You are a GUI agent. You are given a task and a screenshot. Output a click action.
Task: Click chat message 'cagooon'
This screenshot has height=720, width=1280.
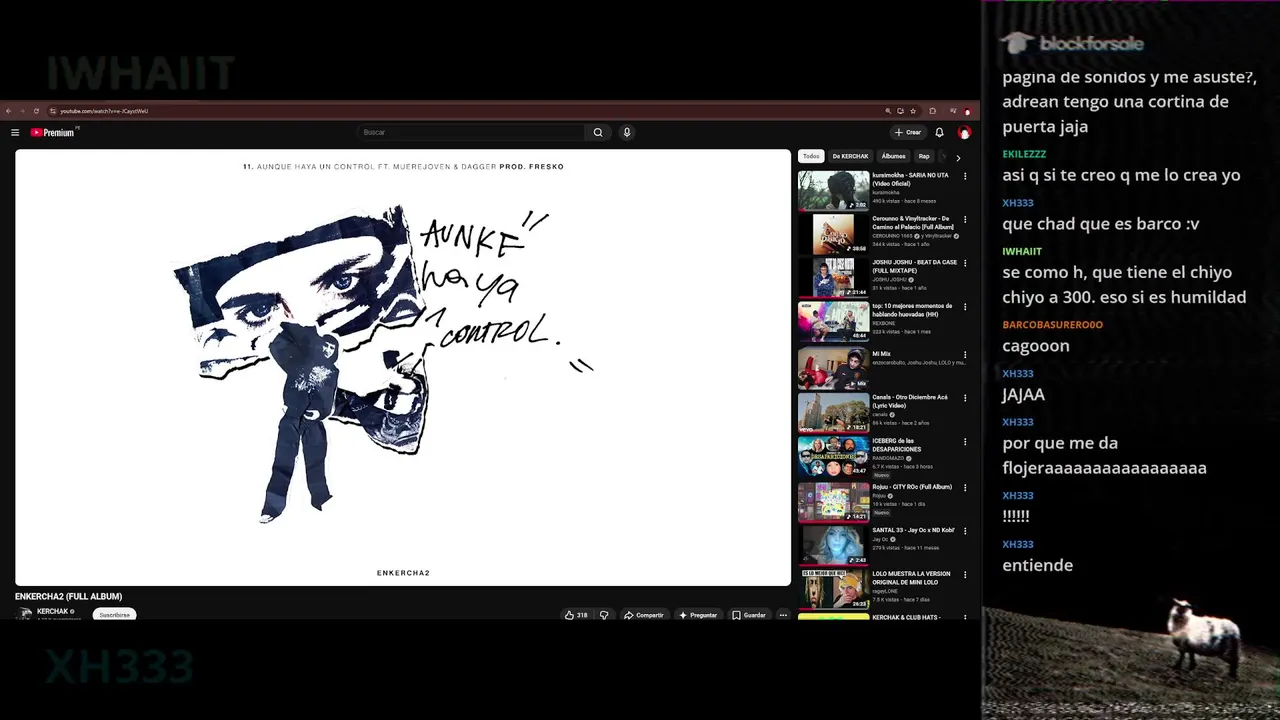1036,346
